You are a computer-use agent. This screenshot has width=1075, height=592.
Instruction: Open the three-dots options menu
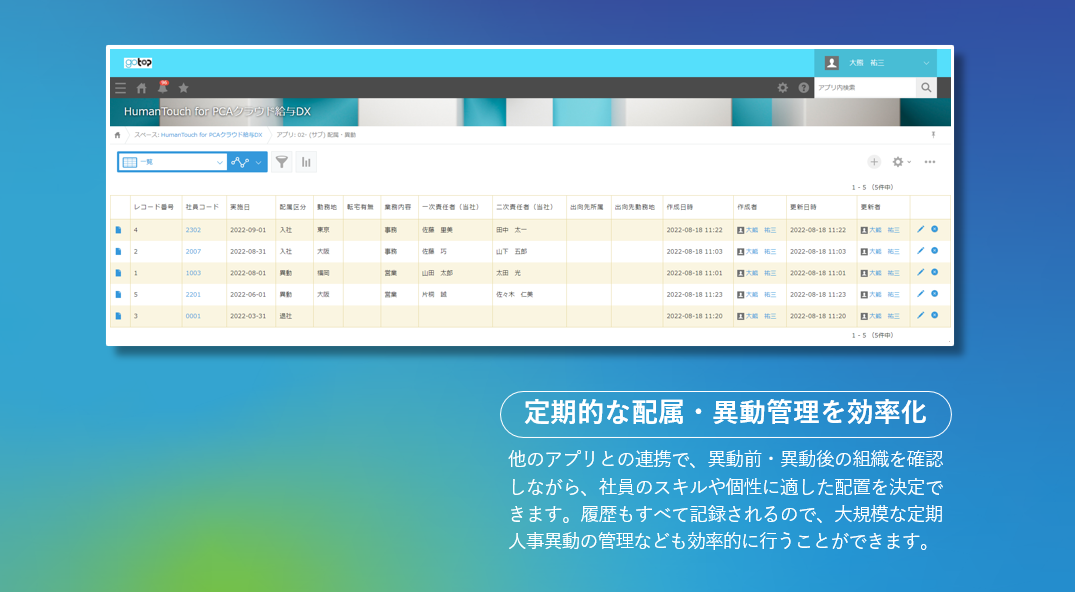(x=930, y=162)
